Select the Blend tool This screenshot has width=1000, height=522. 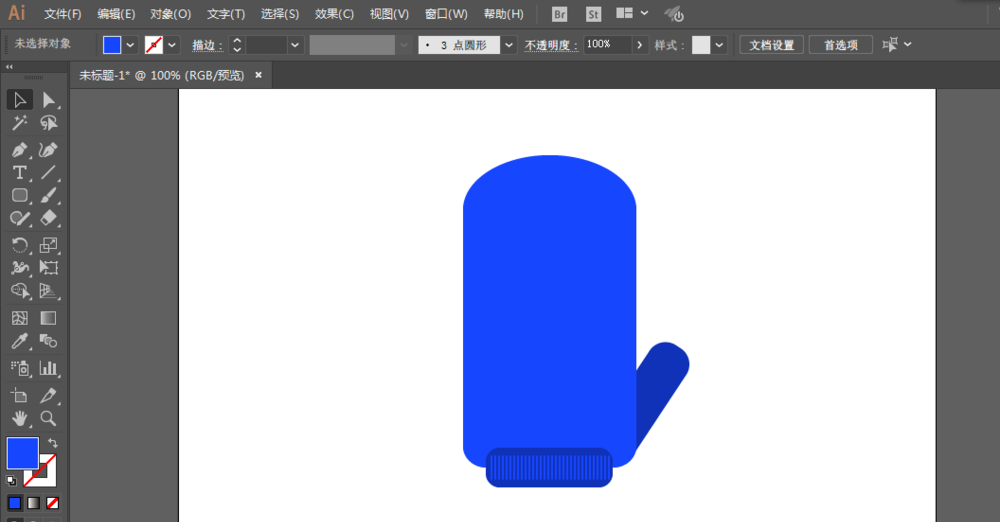coord(48,341)
